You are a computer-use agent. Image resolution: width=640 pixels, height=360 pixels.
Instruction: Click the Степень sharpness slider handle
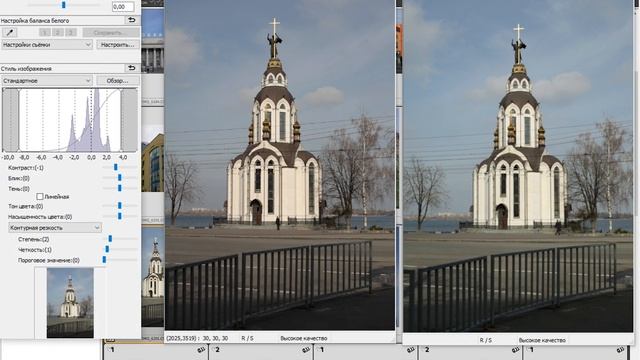point(110,239)
